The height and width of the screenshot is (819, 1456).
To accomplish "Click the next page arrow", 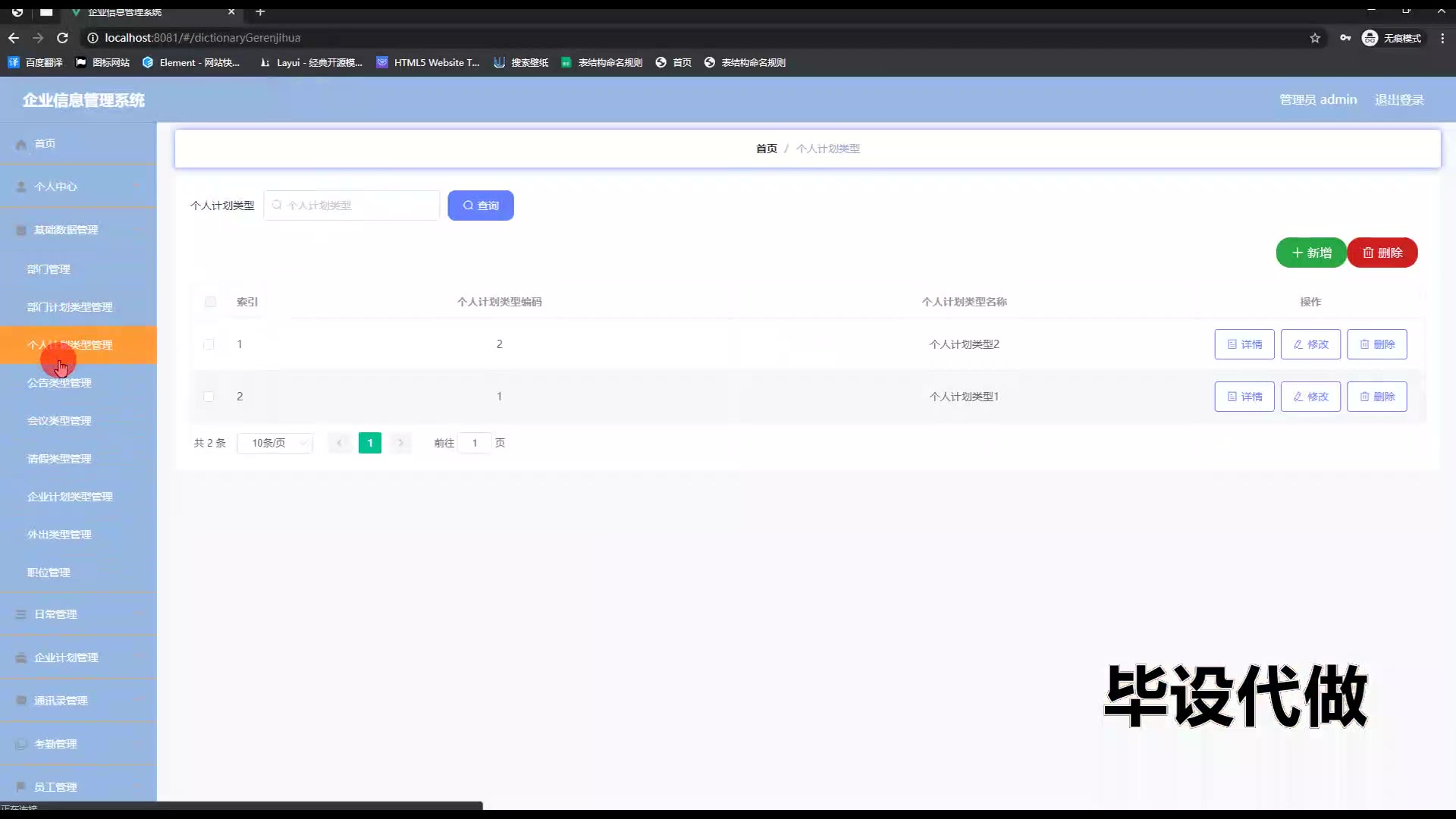I will (400, 443).
